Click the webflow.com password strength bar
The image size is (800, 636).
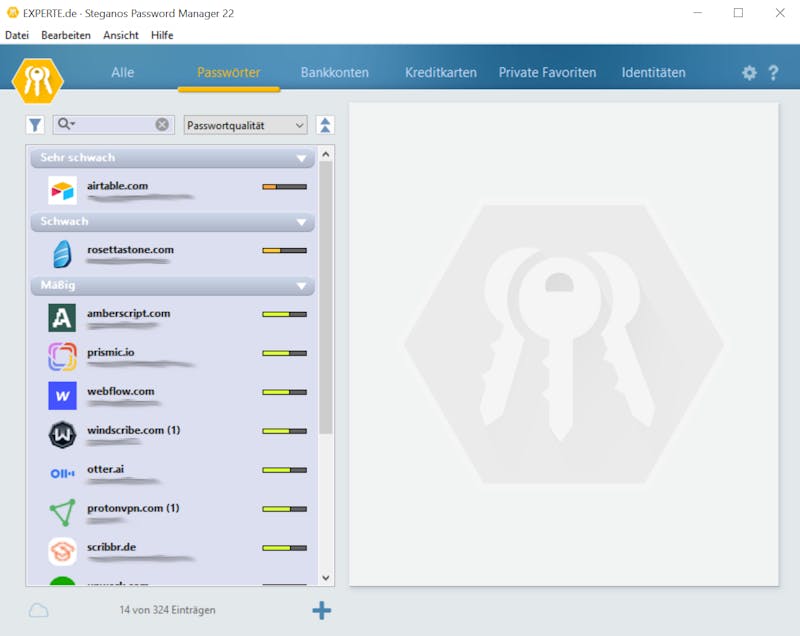pyautogui.click(x=285, y=392)
